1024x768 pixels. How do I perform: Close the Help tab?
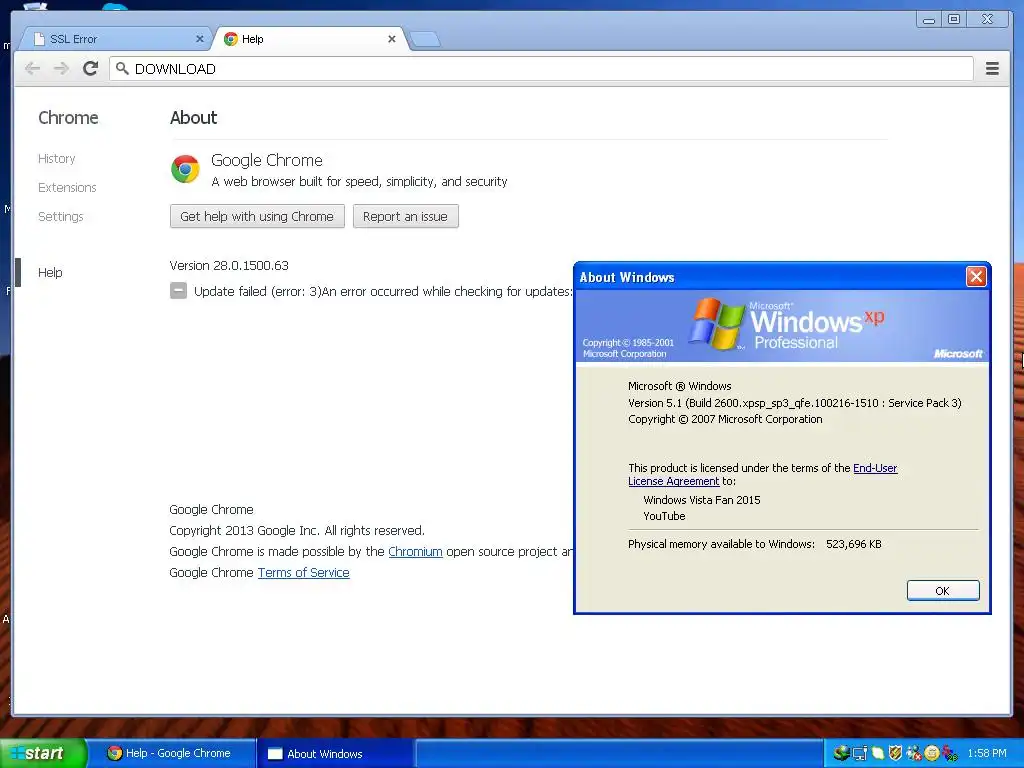coord(392,39)
